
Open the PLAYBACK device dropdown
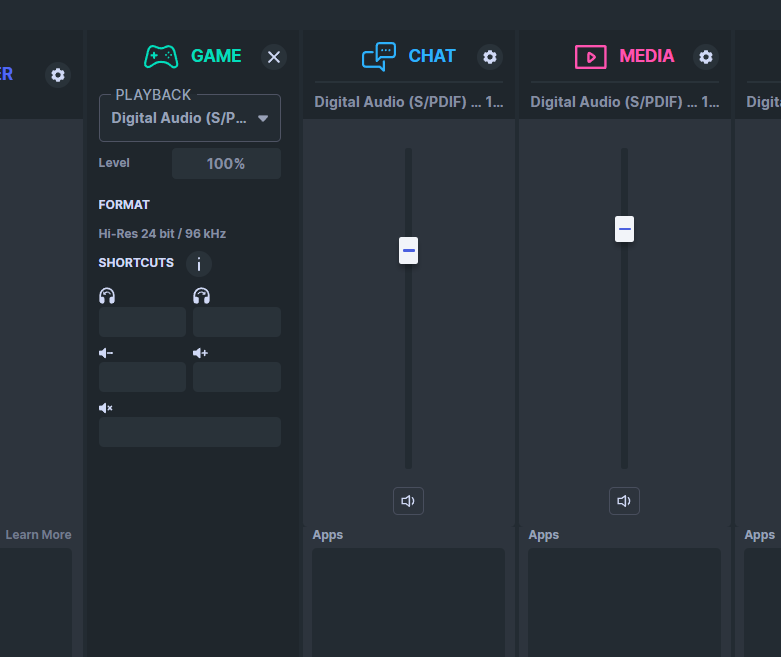[190, 118]
